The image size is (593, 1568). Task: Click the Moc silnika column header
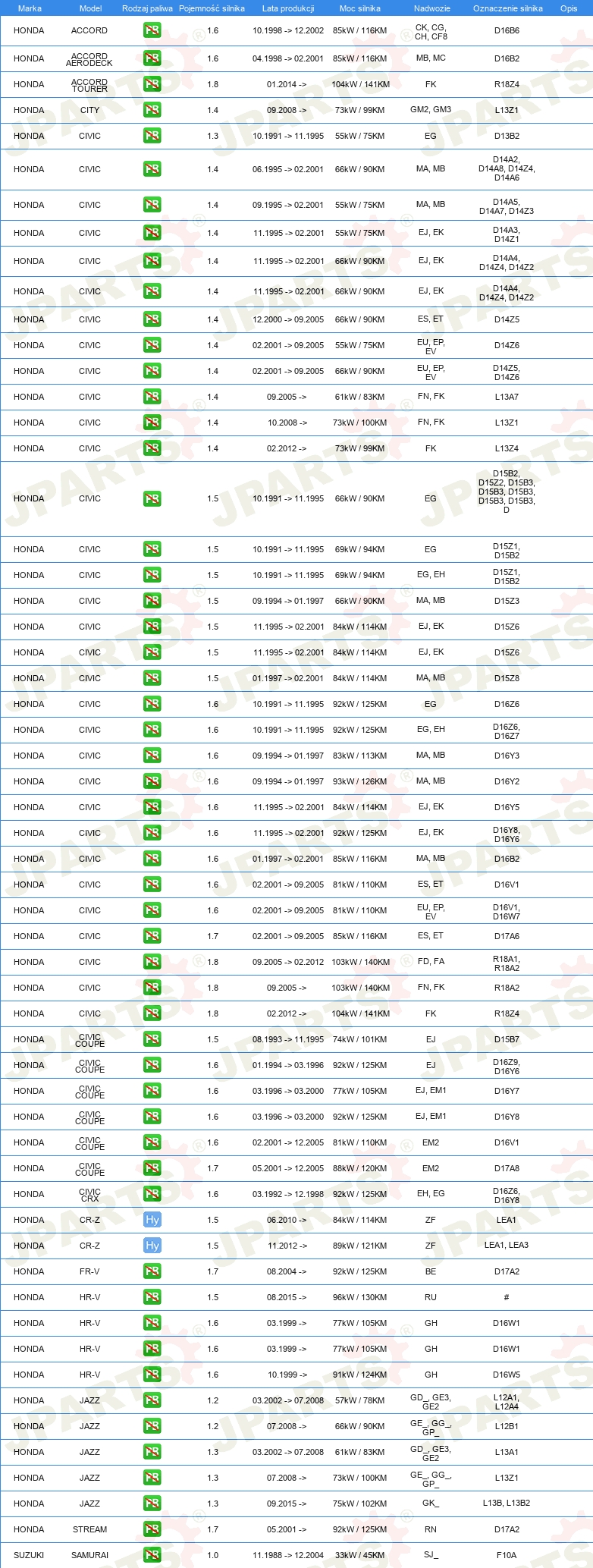pyautogui.click(x=360, y=8)
